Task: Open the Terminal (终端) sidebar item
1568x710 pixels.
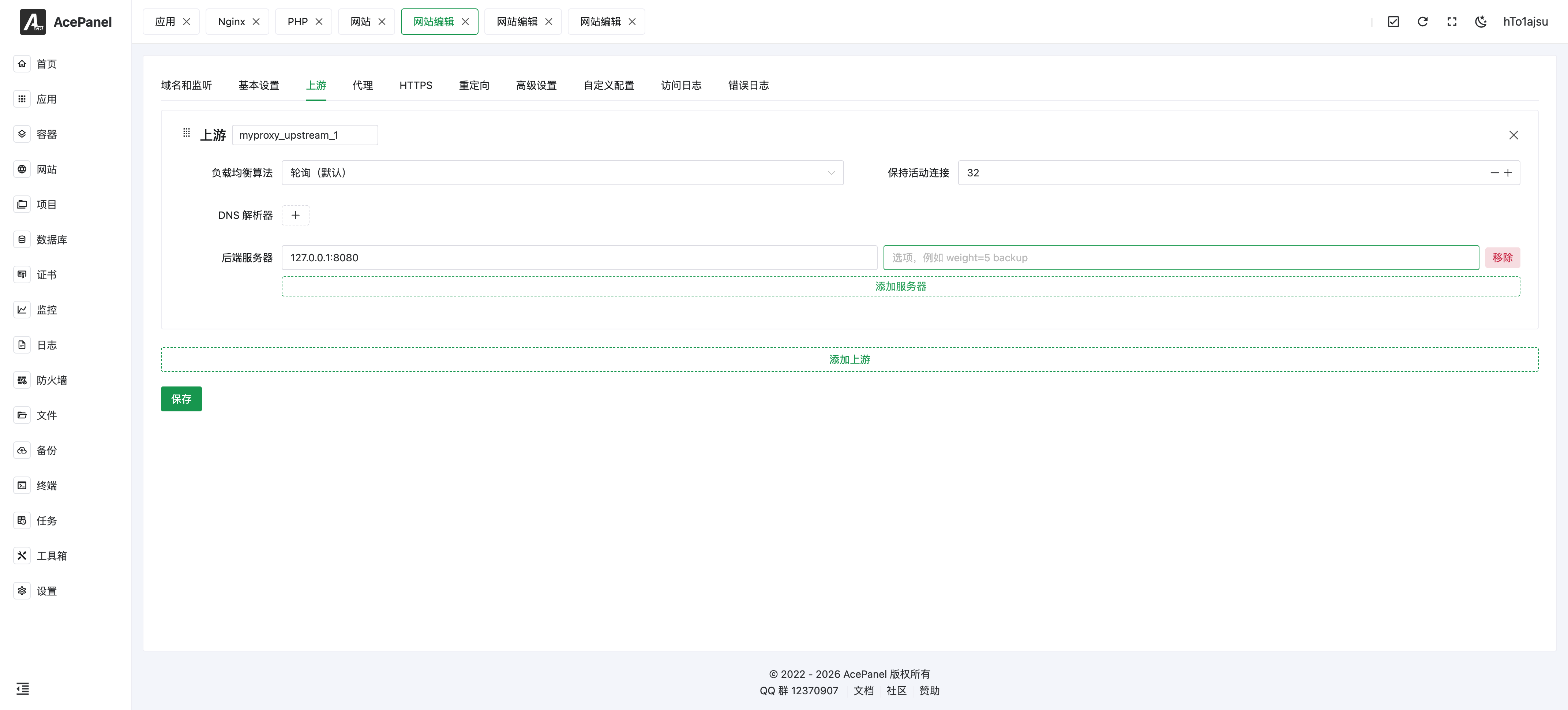Action: click(x=46, y=485)
